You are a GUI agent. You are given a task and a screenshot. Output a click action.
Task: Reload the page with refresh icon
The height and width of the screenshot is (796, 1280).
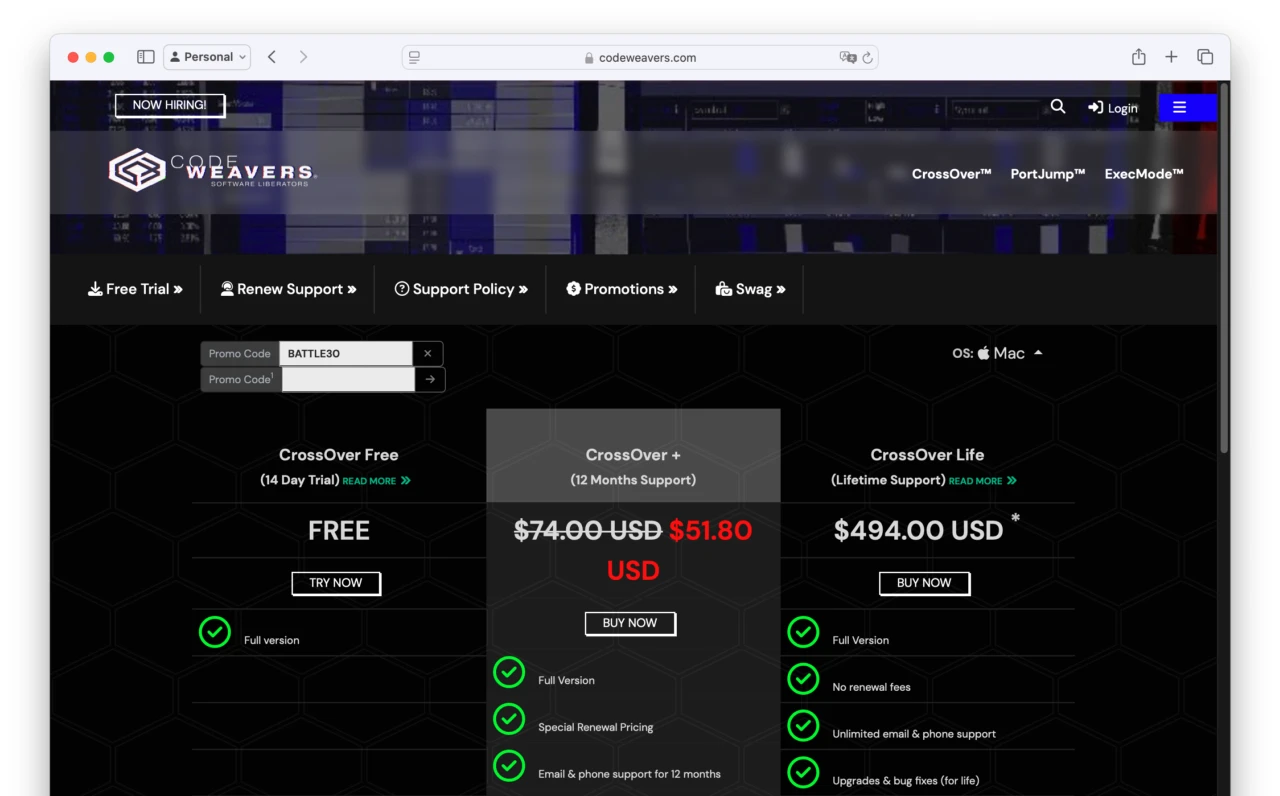(868, 58)
